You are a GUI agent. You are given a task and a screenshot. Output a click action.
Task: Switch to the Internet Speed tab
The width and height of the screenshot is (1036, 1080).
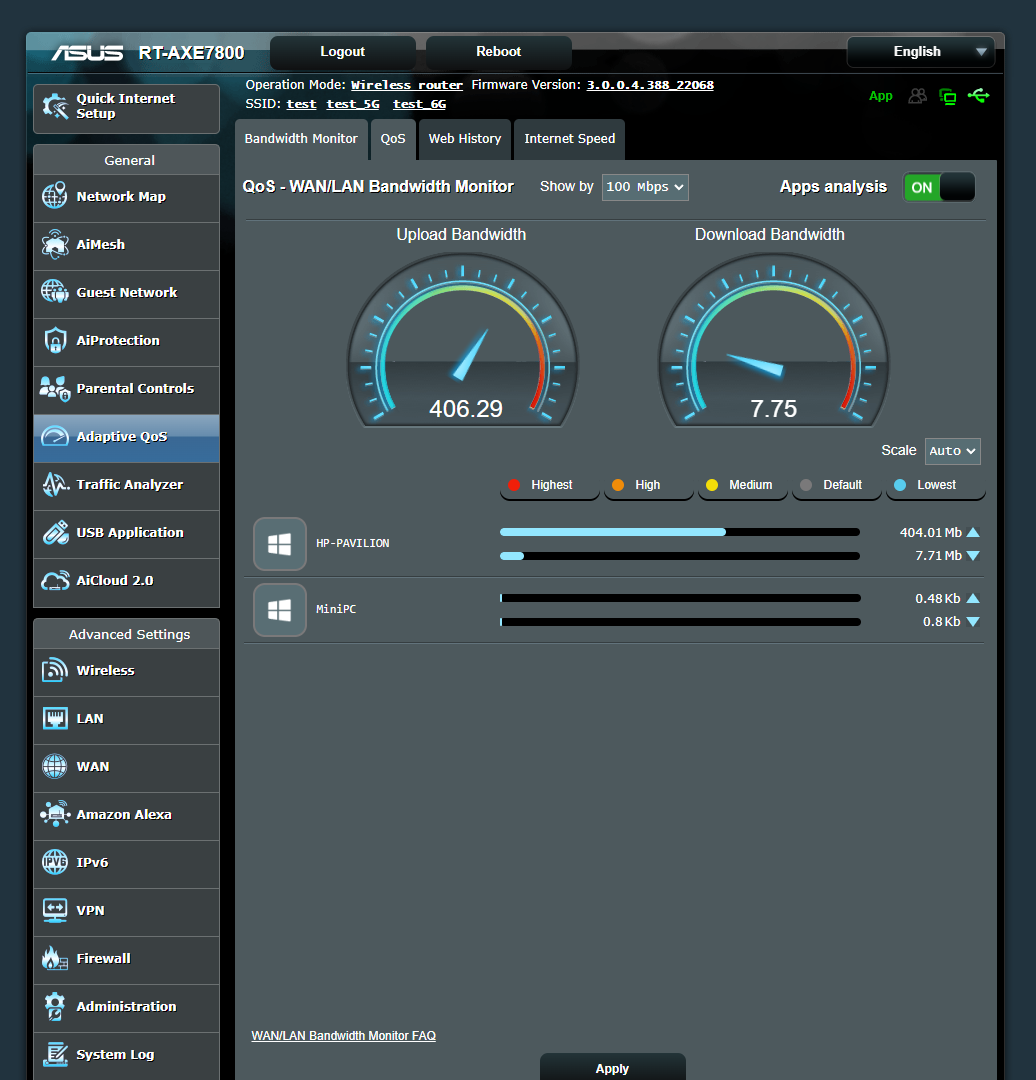(x=570, y=139)
